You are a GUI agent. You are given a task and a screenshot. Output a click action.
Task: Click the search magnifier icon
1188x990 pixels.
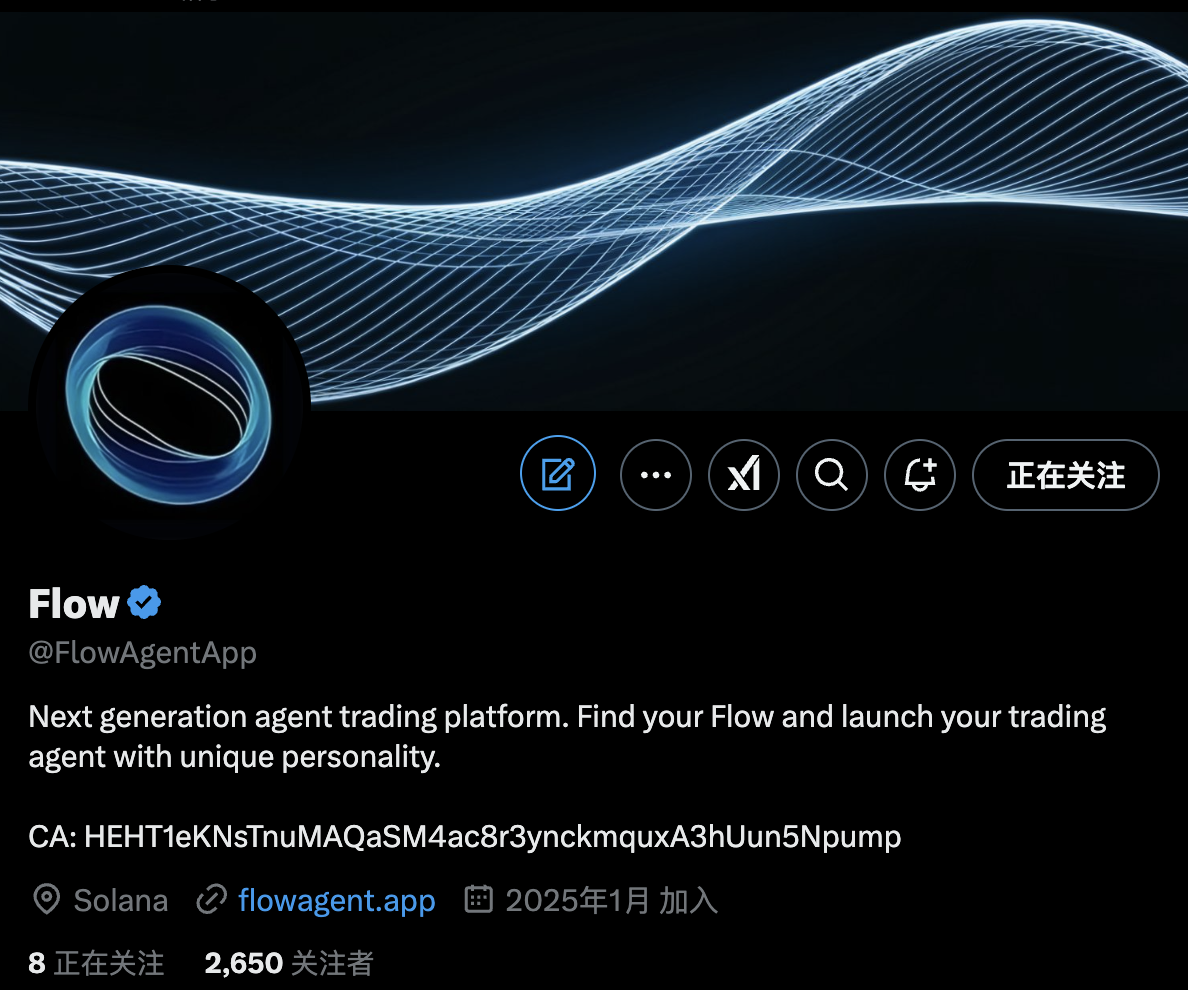[831, 475]
